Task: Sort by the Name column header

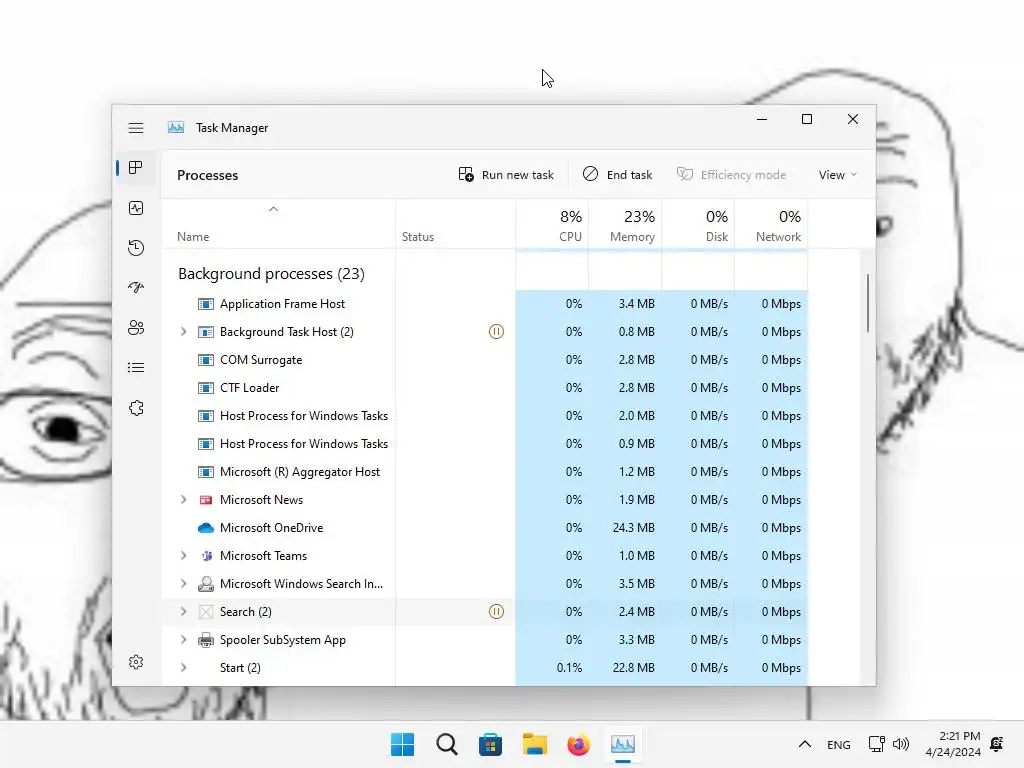Action: pyautogui.click(x=278, y=224)
